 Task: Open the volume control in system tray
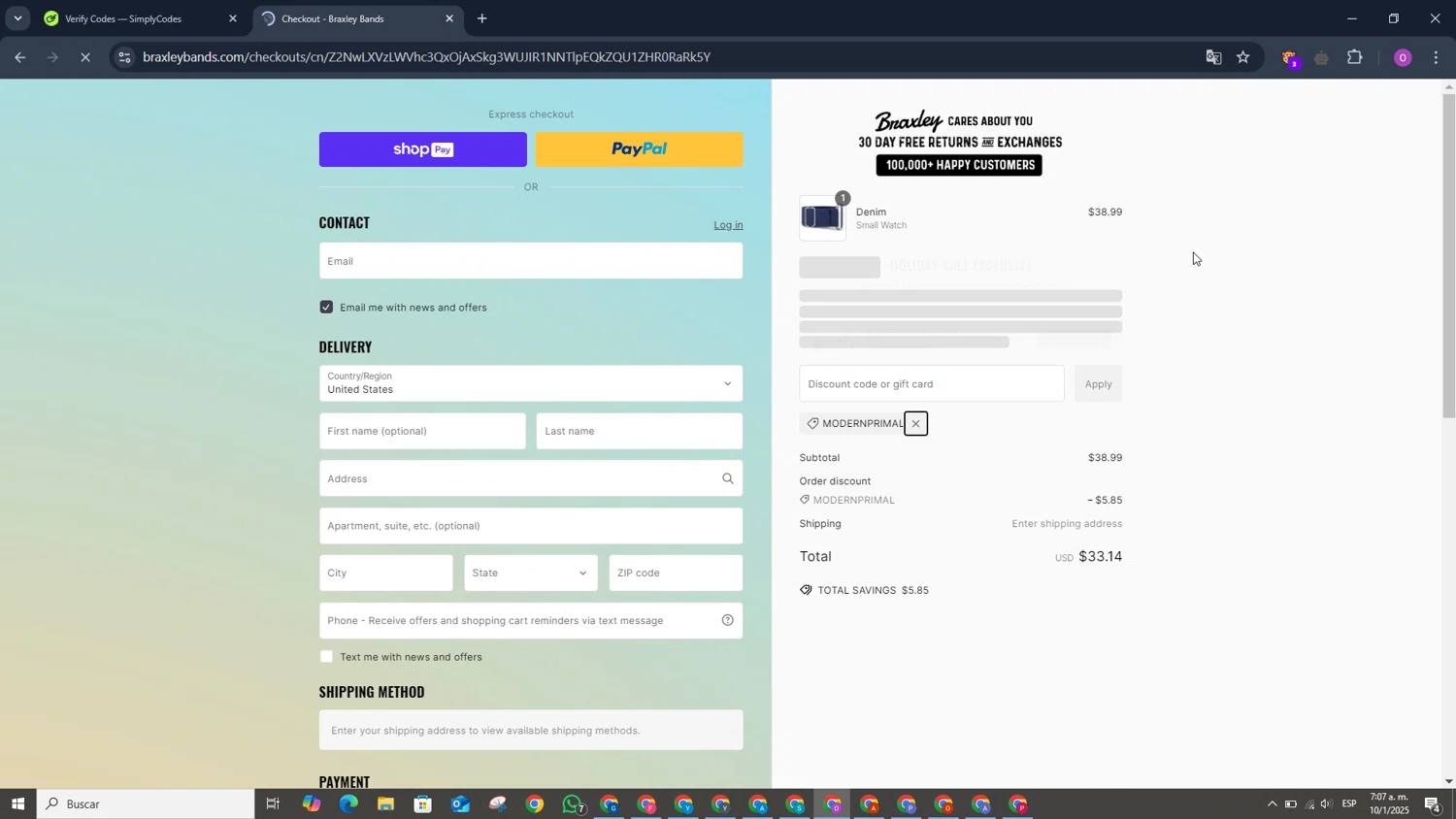(1326, 804)
